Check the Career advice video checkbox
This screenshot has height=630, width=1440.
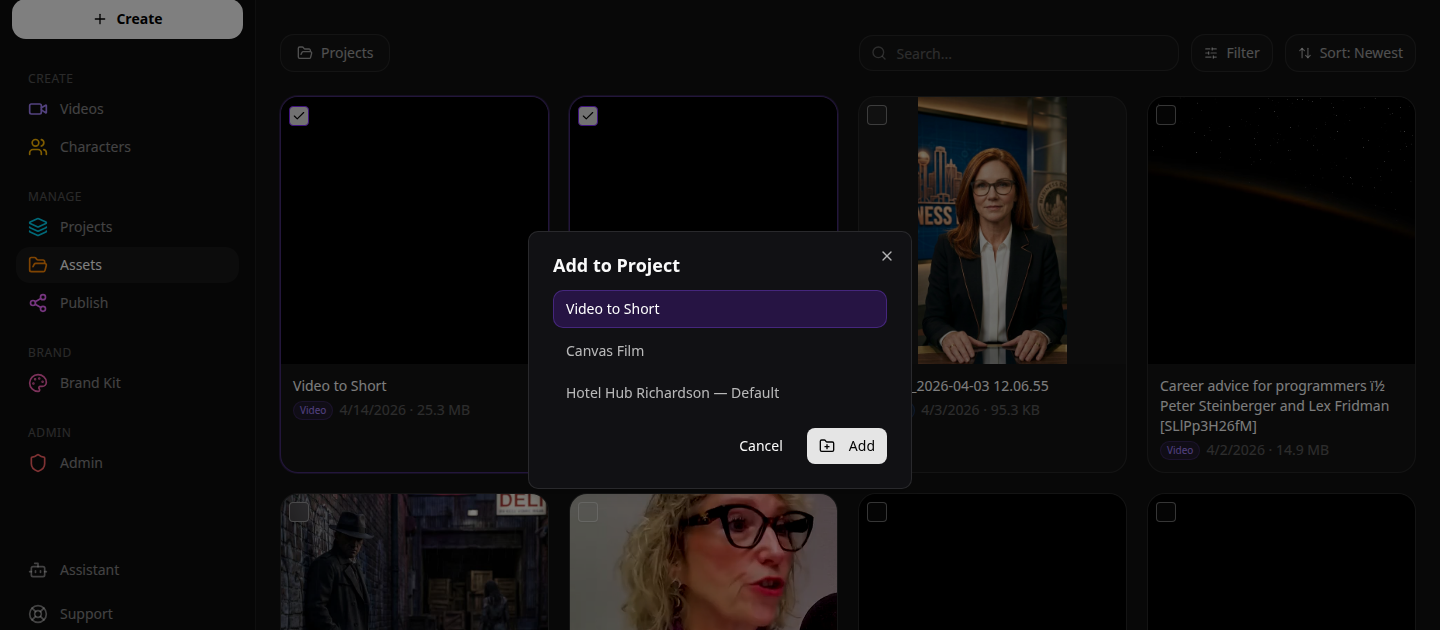pyautogui.click(x=1166, y=116)
